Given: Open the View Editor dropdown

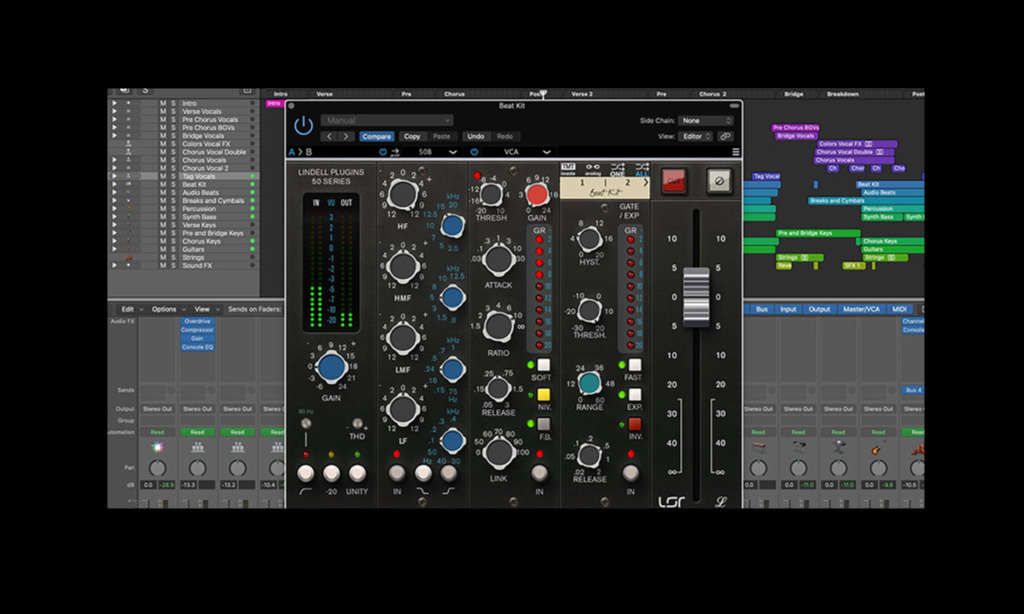Looking at the screenshot, I should coord(696,137).
